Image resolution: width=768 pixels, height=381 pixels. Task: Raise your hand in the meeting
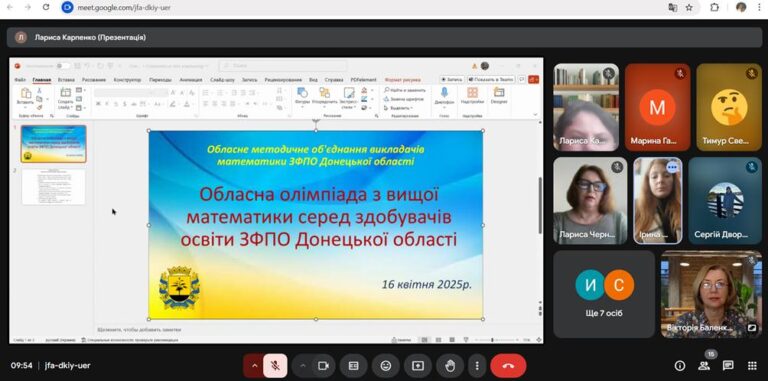coord(450,366)
